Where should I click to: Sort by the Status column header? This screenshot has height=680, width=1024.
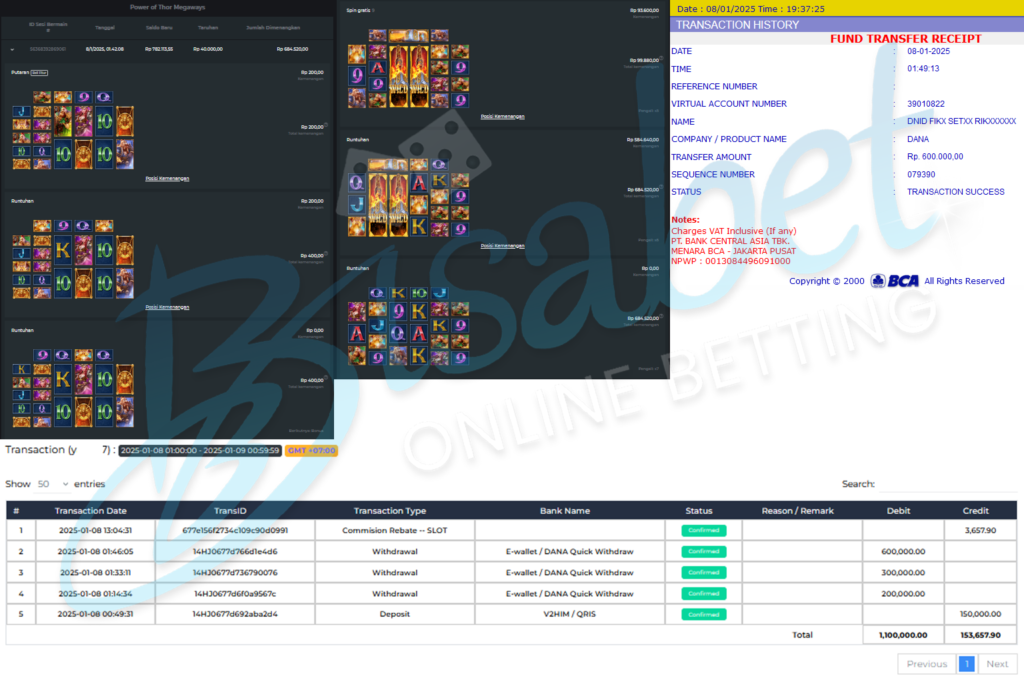coord(699,511)
